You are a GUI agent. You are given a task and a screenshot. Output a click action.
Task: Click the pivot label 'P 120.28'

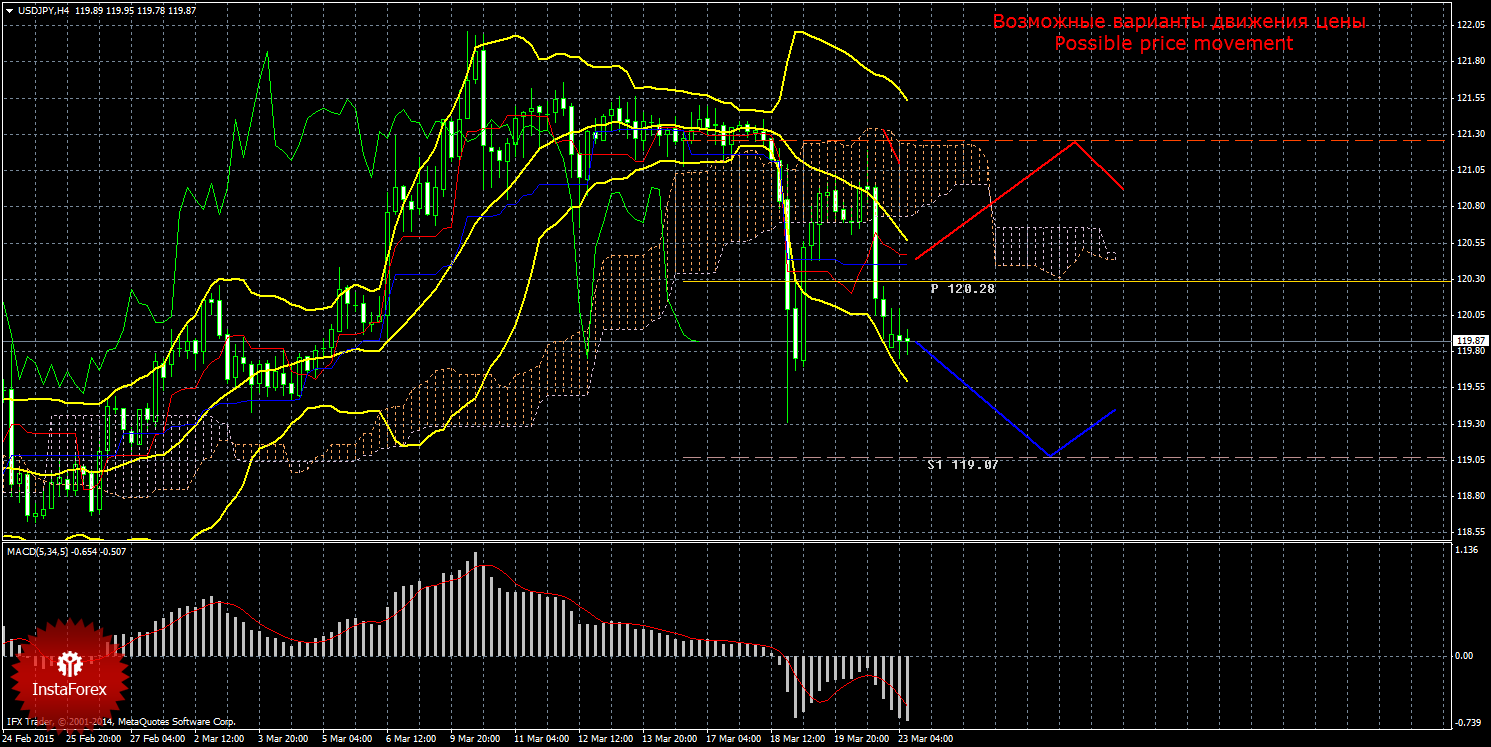(x=963, y=288)
